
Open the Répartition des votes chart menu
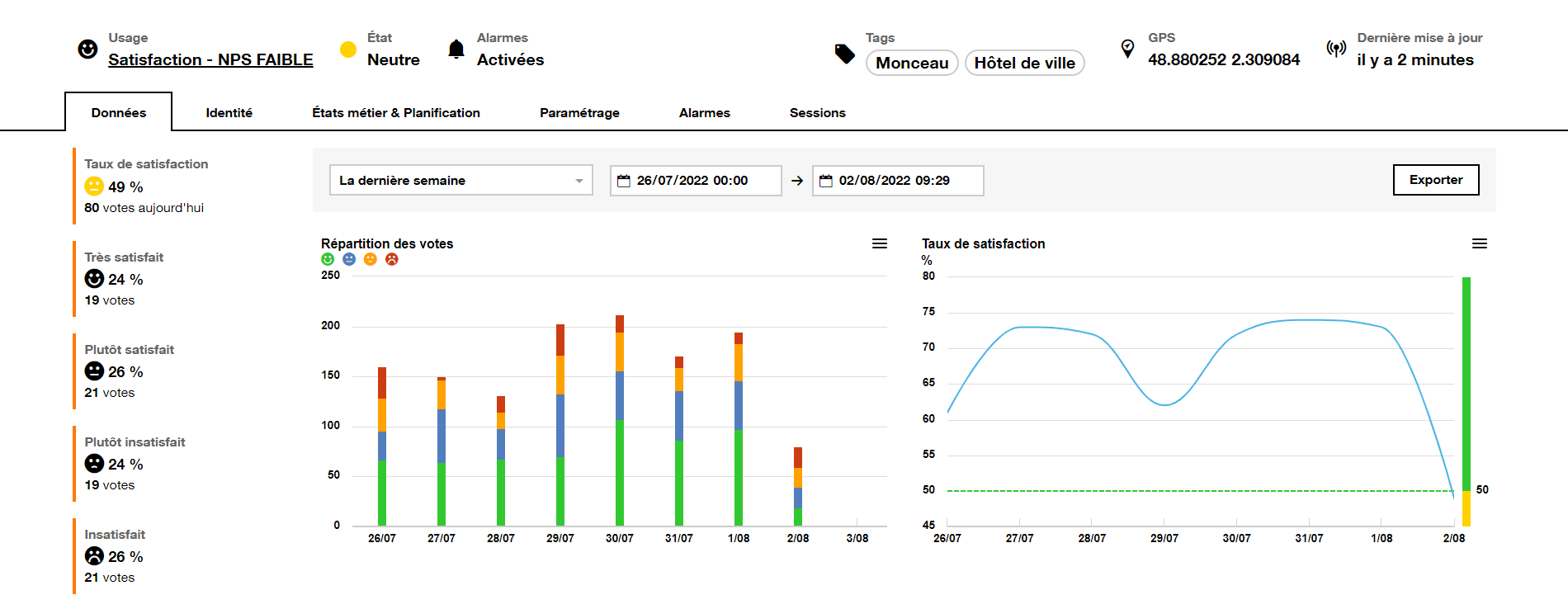(x=880, y=243)
